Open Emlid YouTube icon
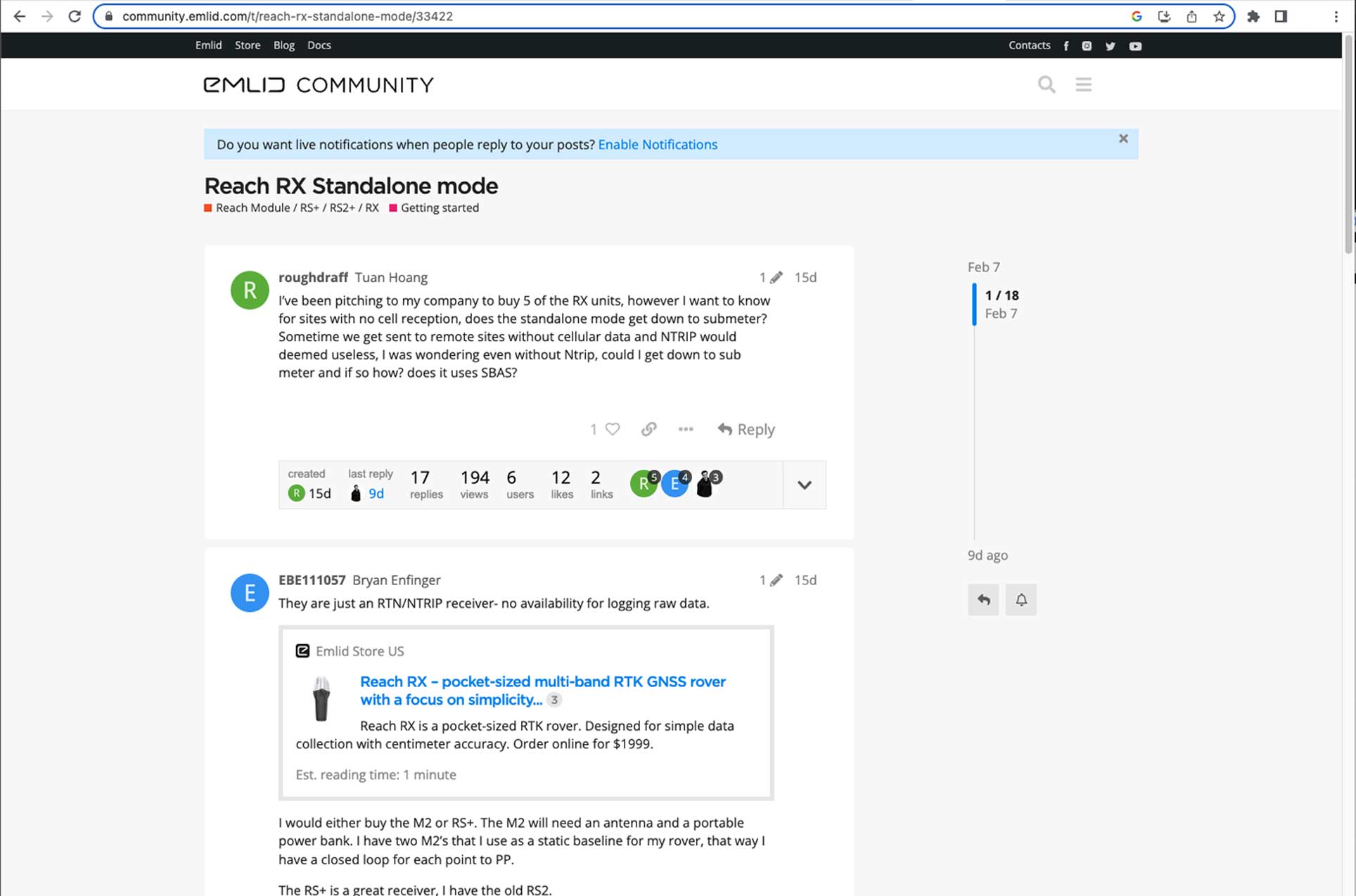1356x896 pixels. click(1135, 46)
